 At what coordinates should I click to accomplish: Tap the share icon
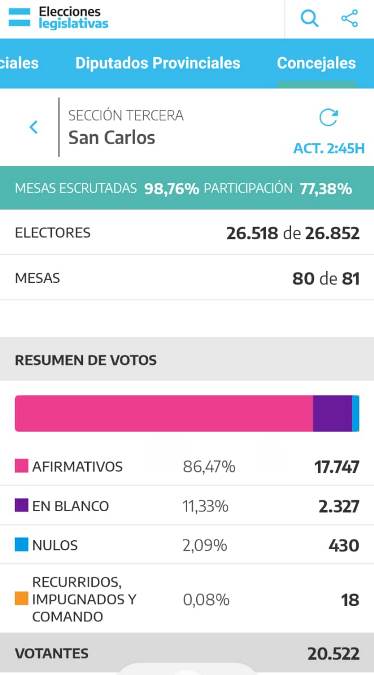click(x=349, y=19)
